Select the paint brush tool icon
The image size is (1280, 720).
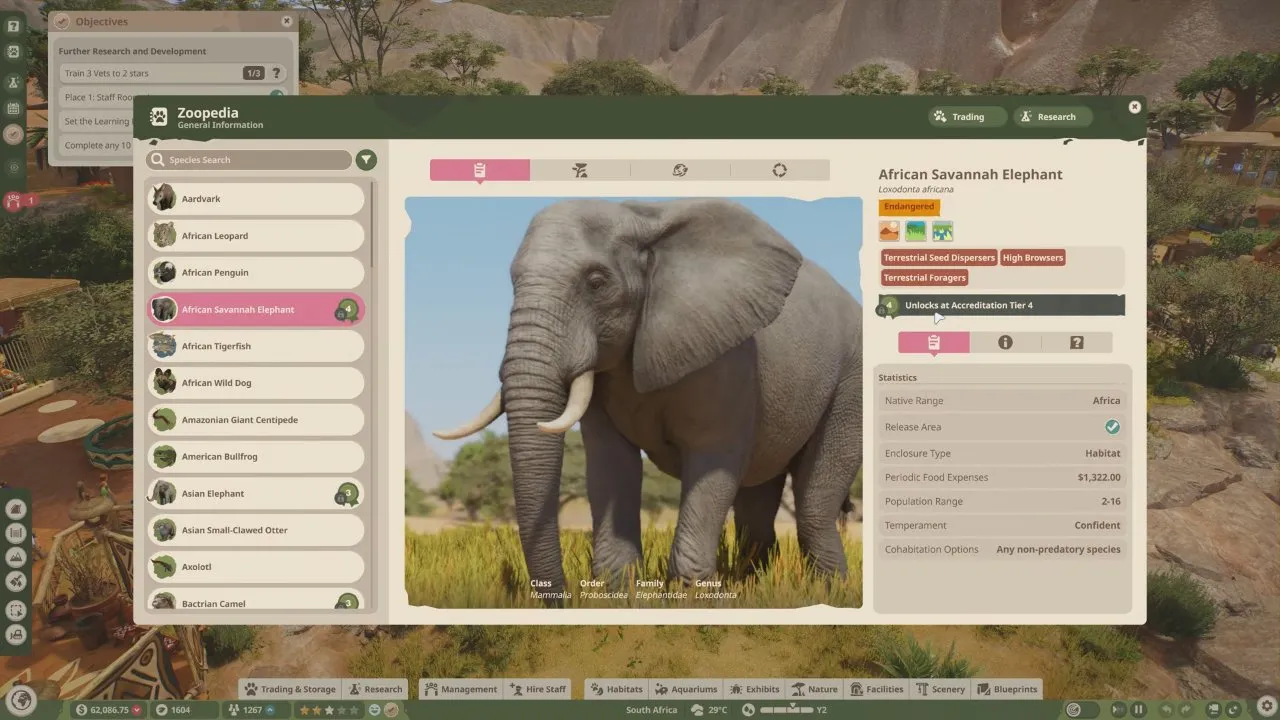click(x=15, y=580)
